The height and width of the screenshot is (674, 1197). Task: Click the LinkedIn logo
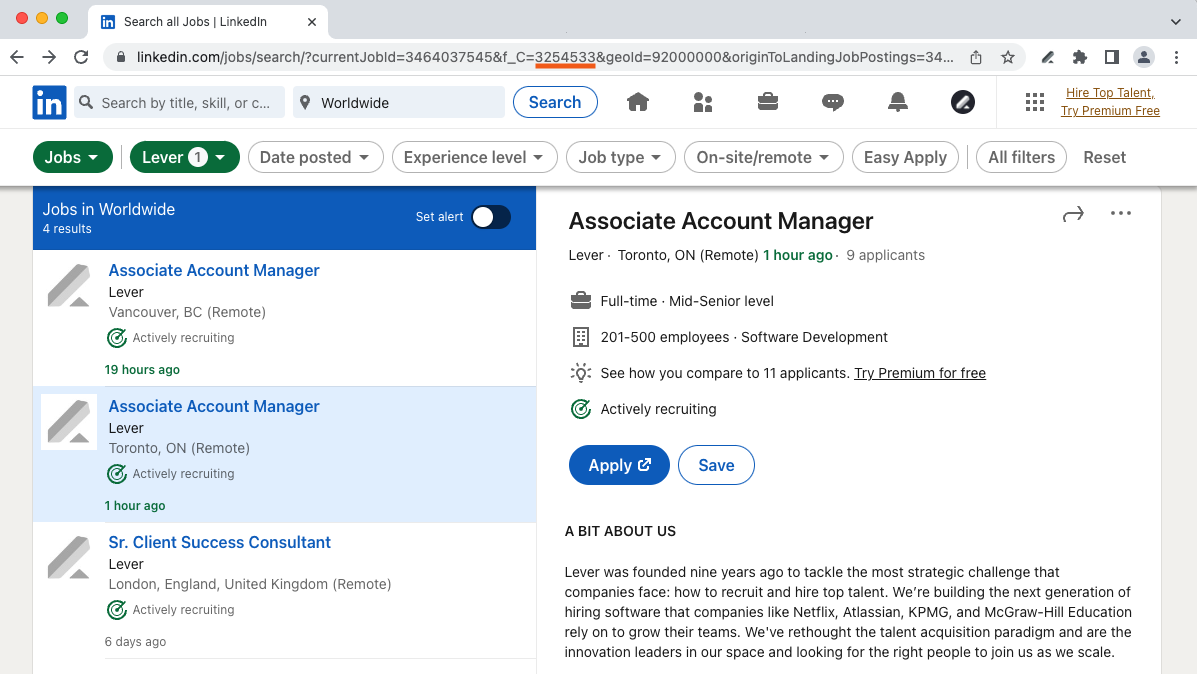point(49,102)
